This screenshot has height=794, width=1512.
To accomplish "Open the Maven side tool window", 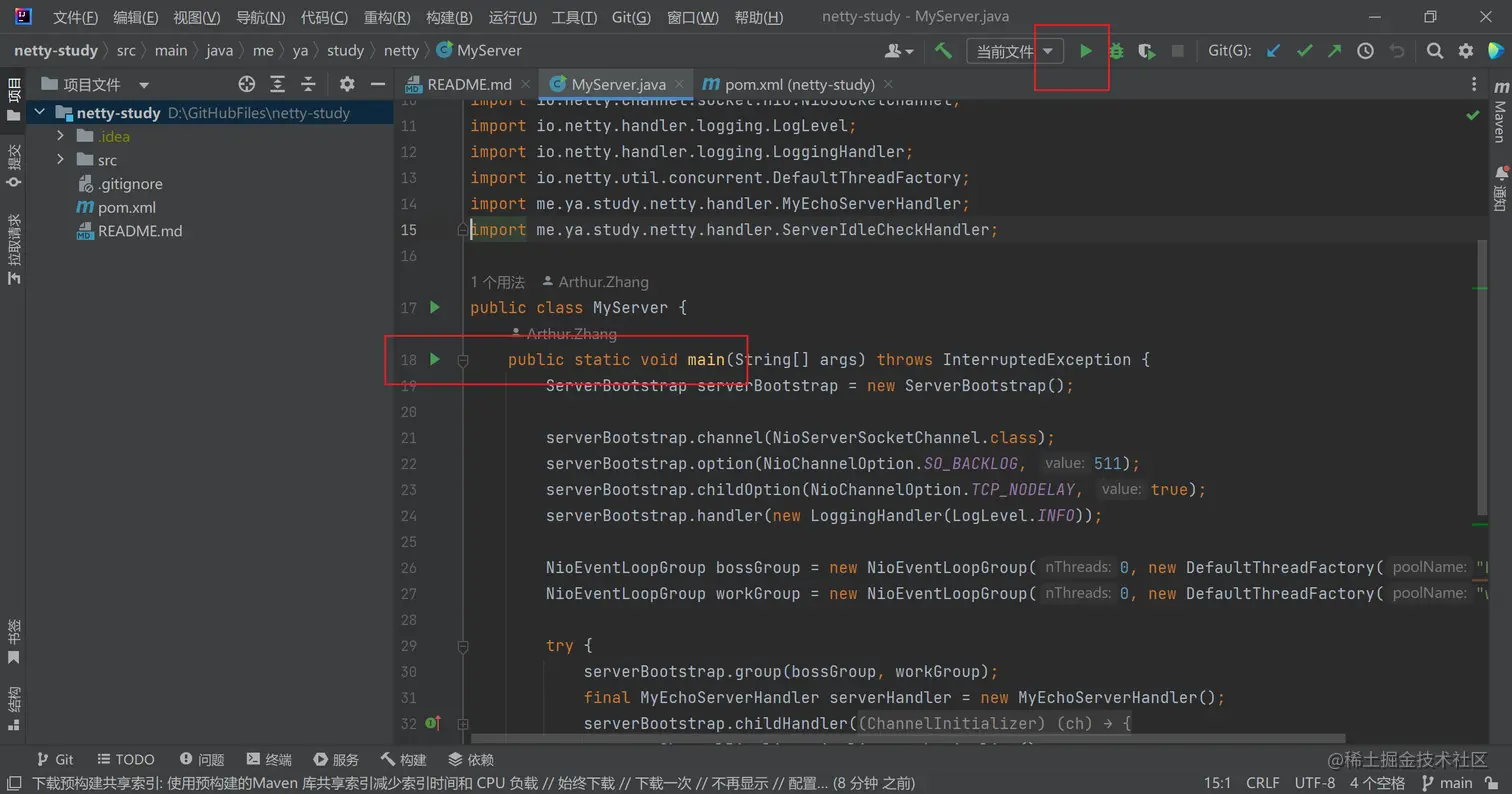I will [1500, 113].
